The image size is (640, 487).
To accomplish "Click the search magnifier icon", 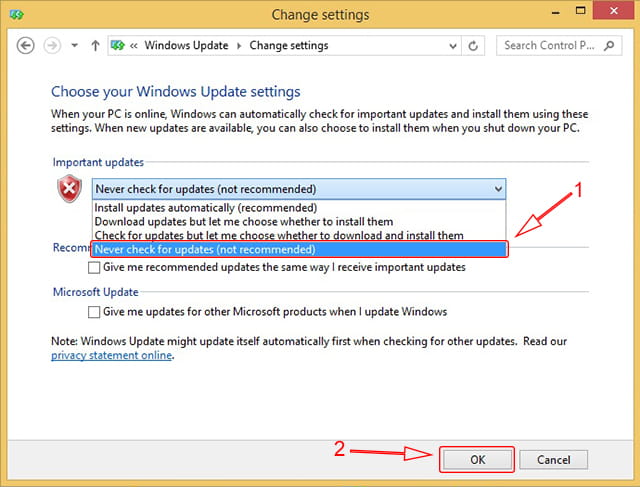I will (x=609, y=45).
